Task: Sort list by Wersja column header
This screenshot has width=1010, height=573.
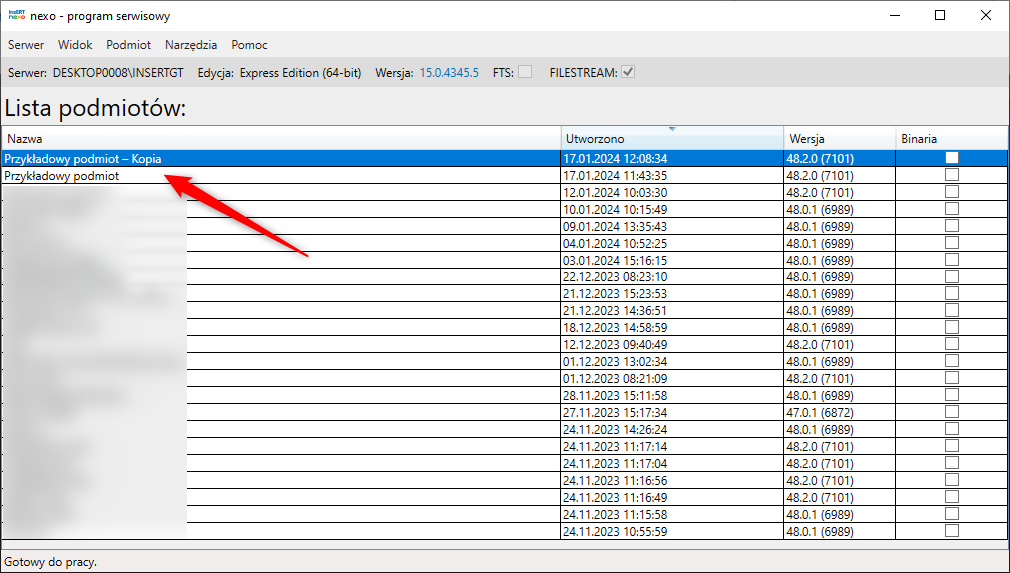Action: click(839, 138)
